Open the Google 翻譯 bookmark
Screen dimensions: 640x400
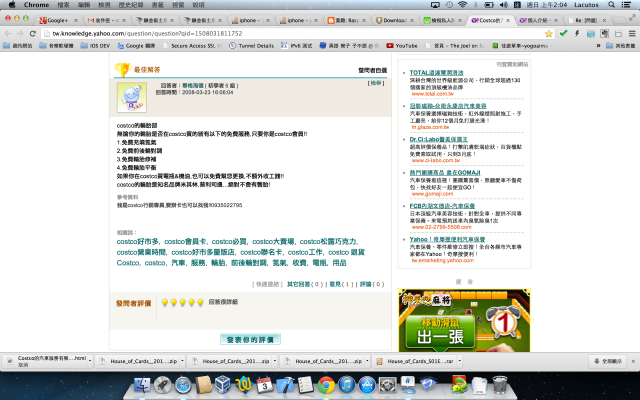coord(136,46)
